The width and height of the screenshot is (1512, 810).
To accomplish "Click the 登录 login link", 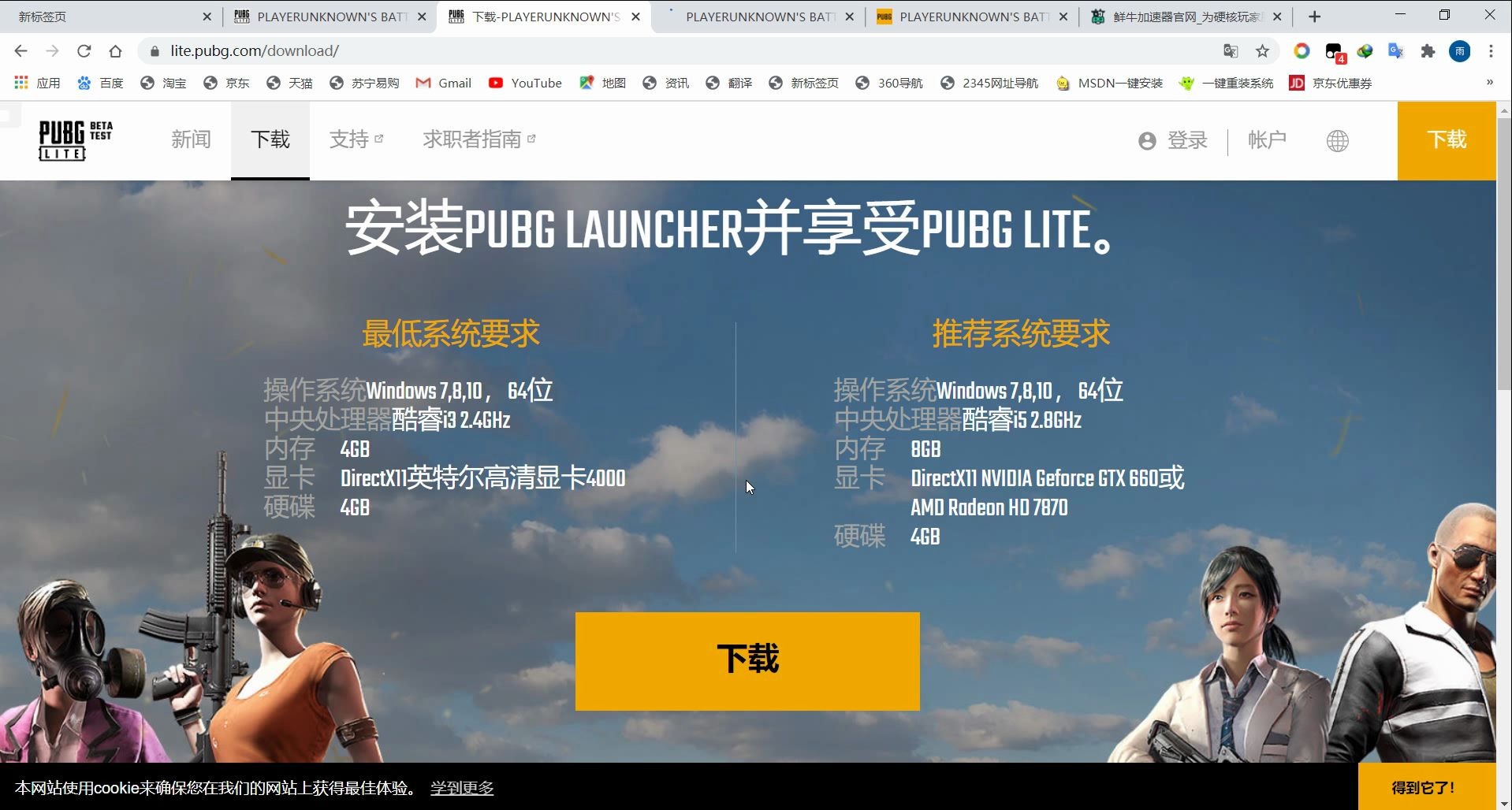I will (x=1173, y=140).
